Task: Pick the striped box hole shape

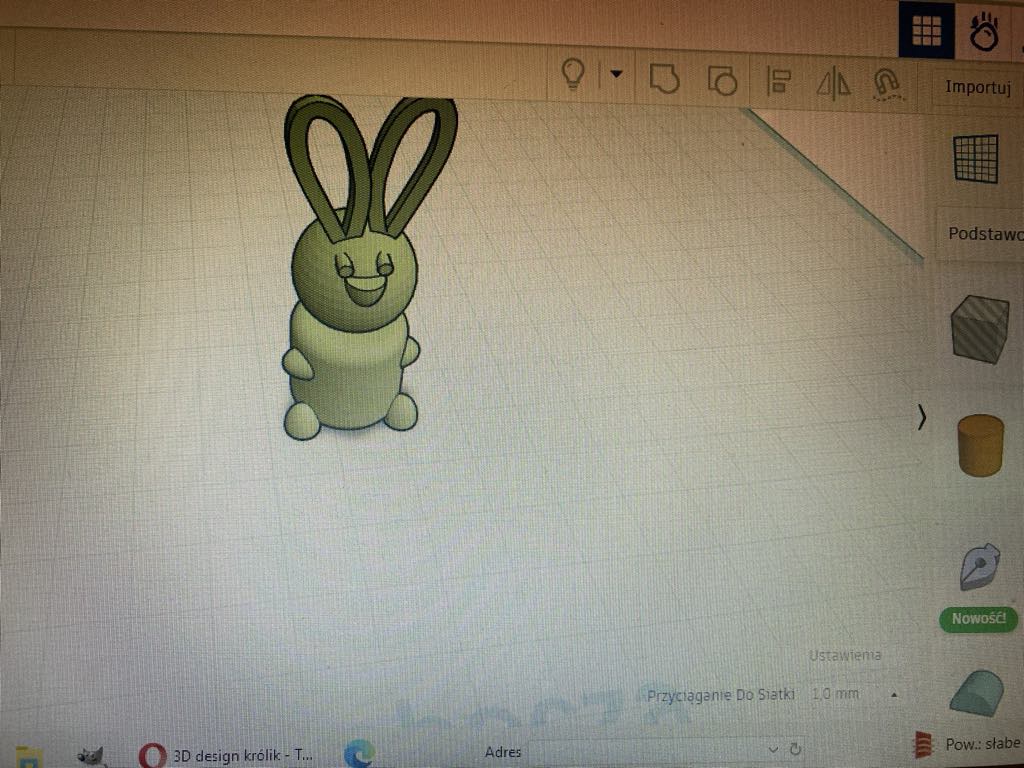Action: click(980, 328)
